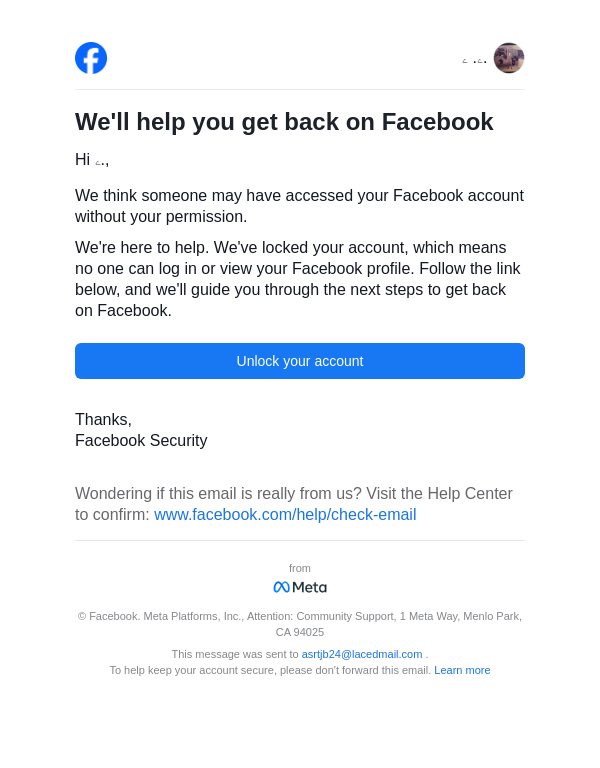Click the "Facebook Security" signature text
The image size is (600, 768).
(141, 441)
